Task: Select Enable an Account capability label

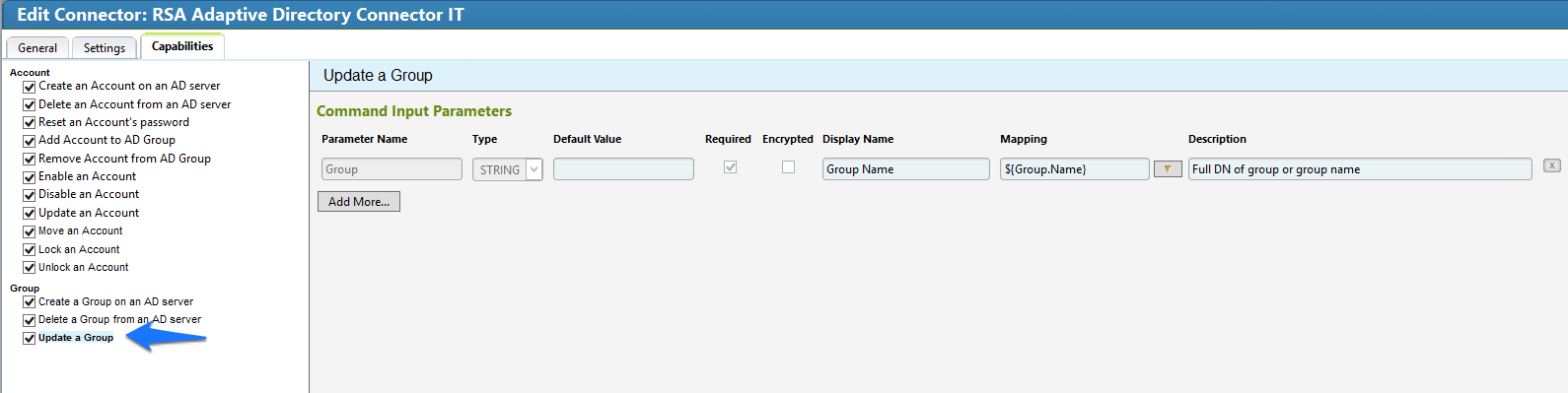Action: pyautogui.click(x=87, y=176)
